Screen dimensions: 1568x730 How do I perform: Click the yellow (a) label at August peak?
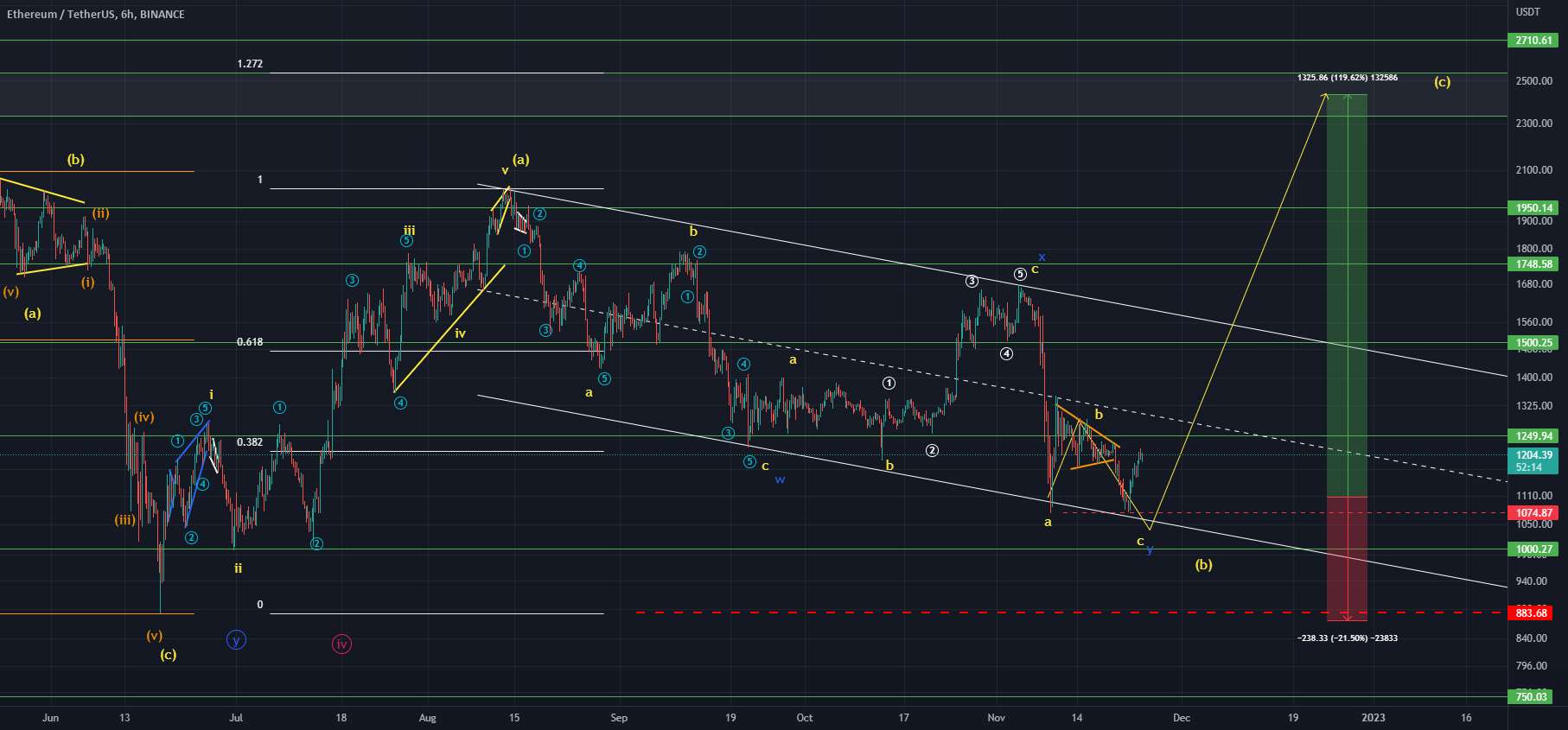pyautogui.click(x=520, y=160)
